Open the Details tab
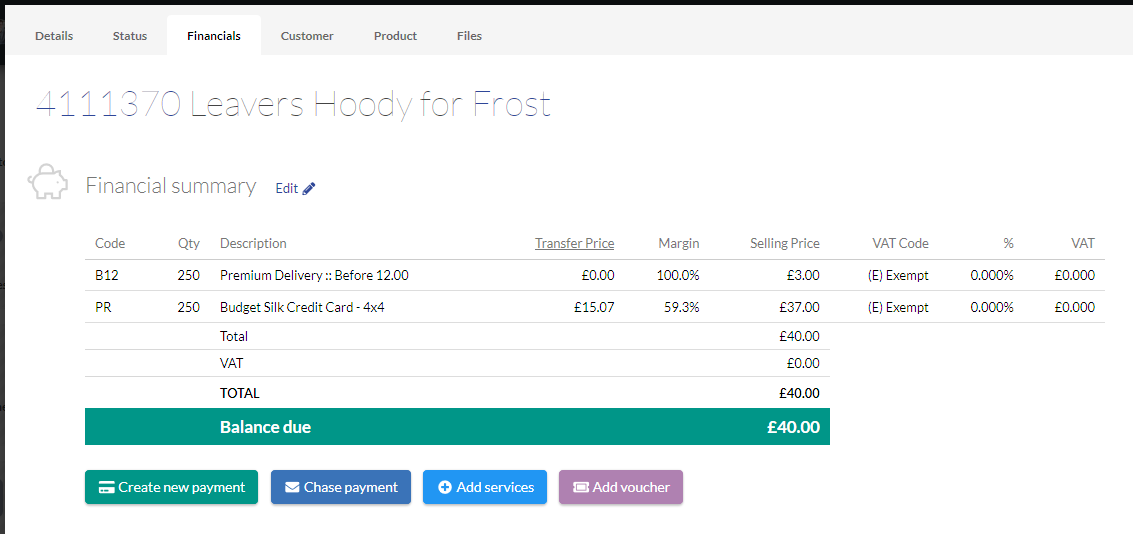The height and width of the screenshot is (534, 1133). (54, 36)
